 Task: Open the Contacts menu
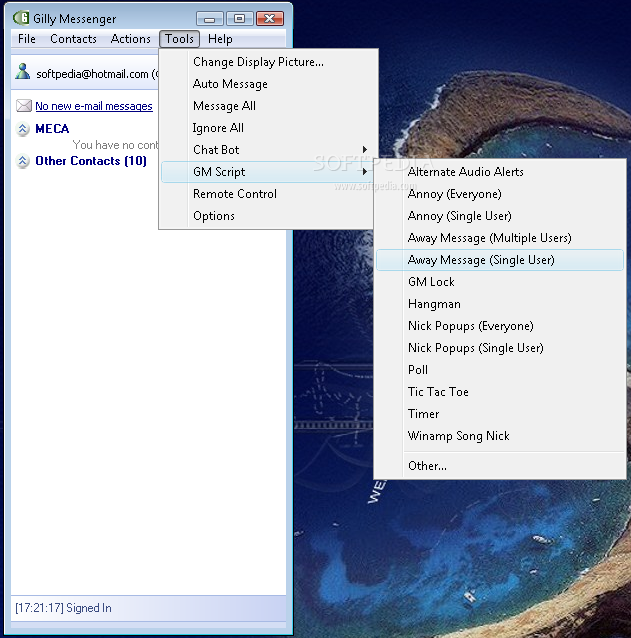coord(73,39)
